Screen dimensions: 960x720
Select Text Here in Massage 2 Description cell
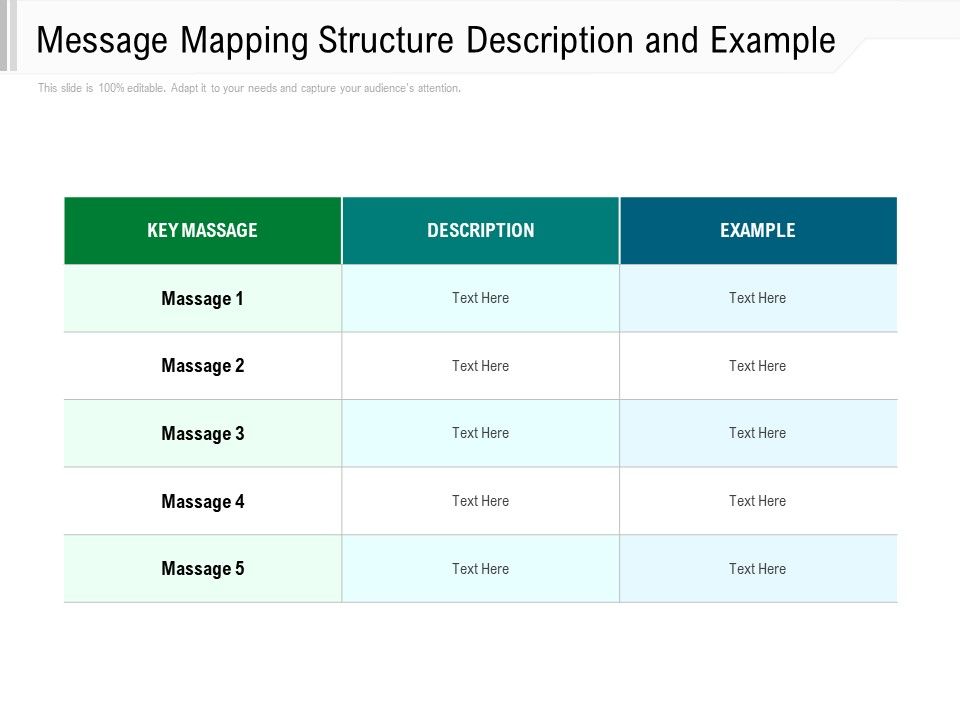point(481,365)
